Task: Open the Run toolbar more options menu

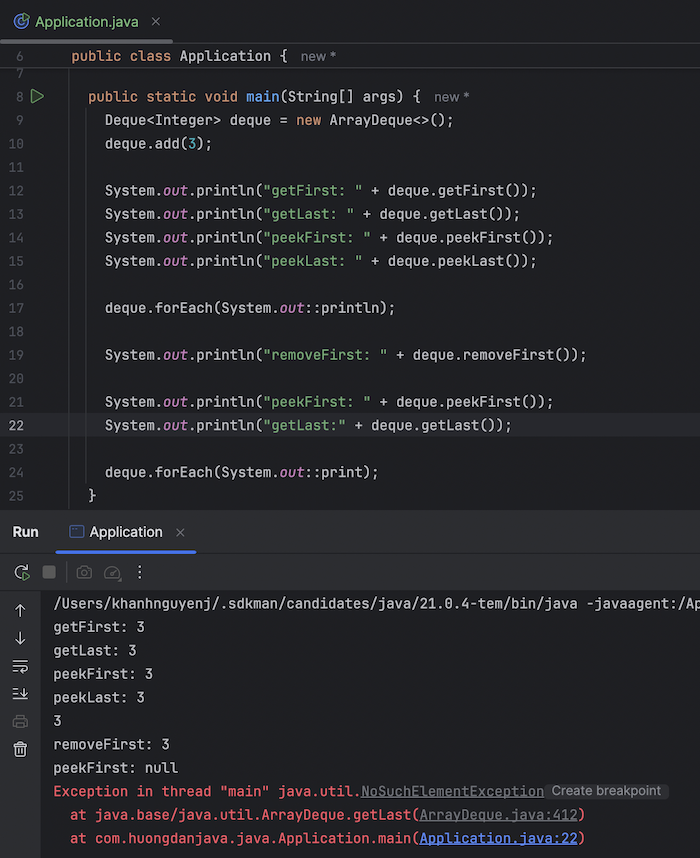Action: (140, 572)
